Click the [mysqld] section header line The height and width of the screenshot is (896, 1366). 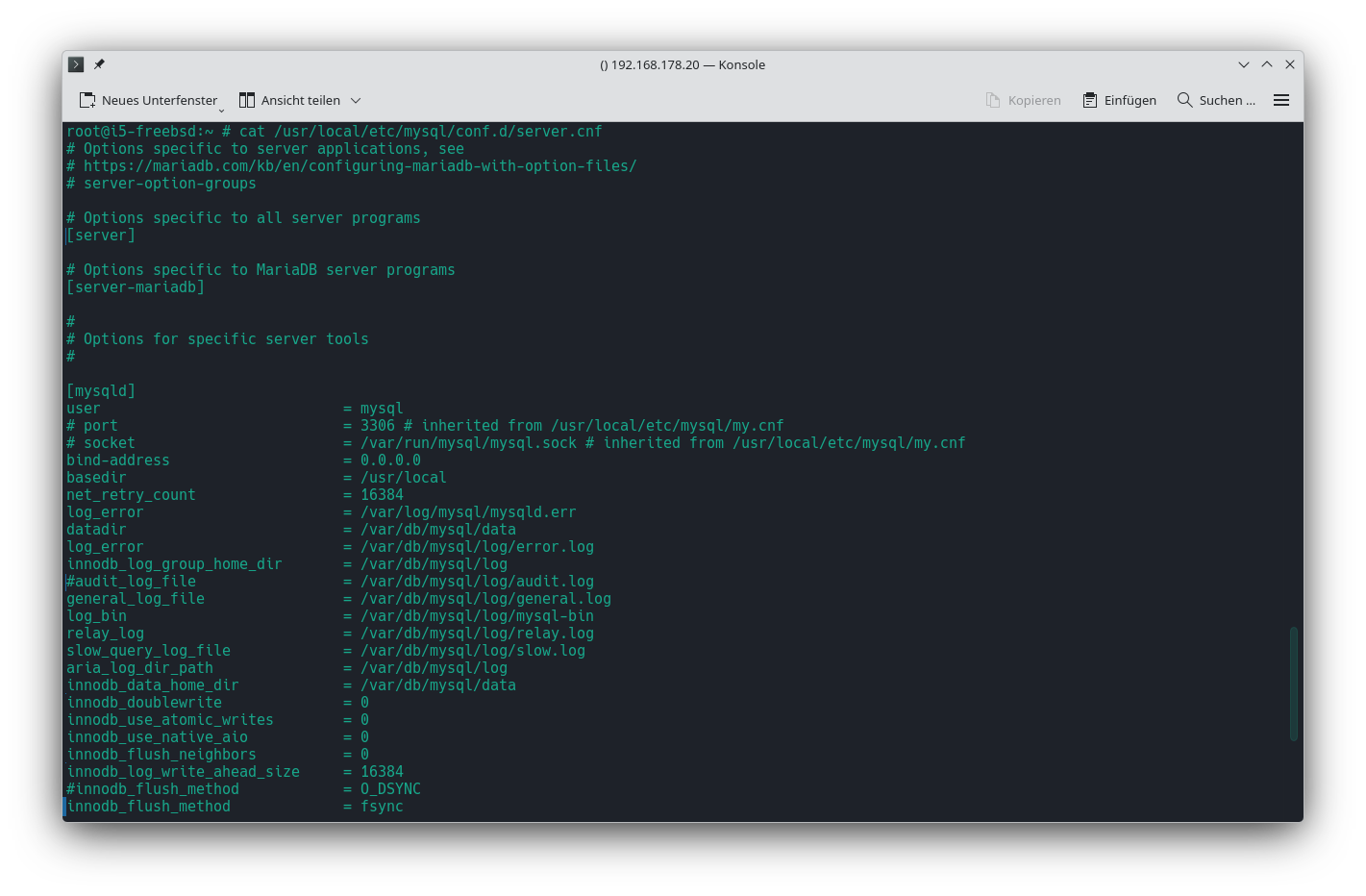101,391
